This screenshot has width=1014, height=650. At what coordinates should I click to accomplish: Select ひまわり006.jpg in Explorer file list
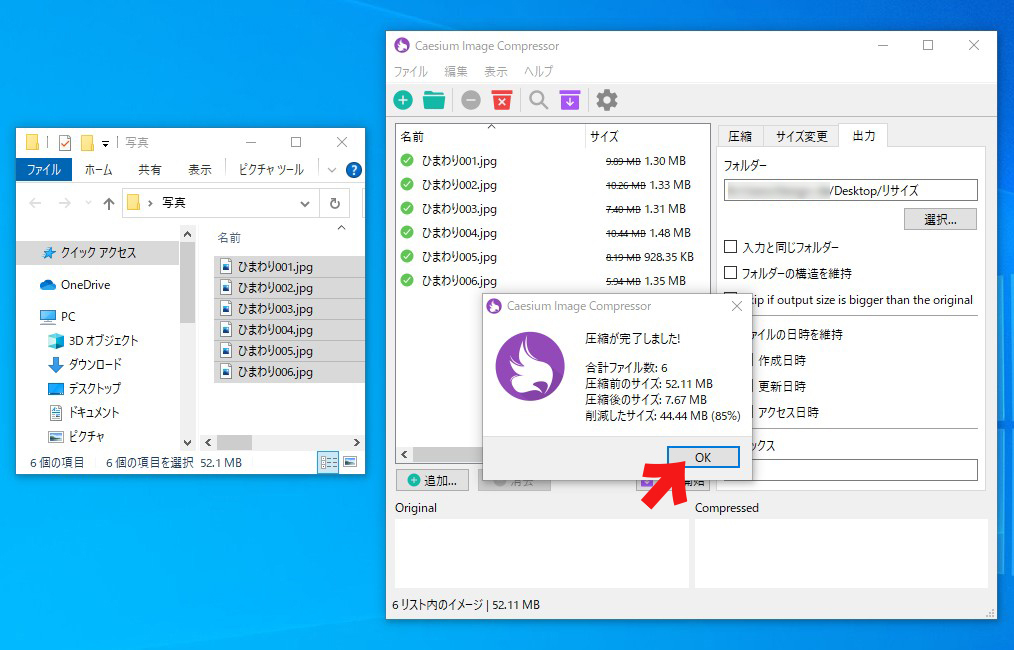[289, 372]
